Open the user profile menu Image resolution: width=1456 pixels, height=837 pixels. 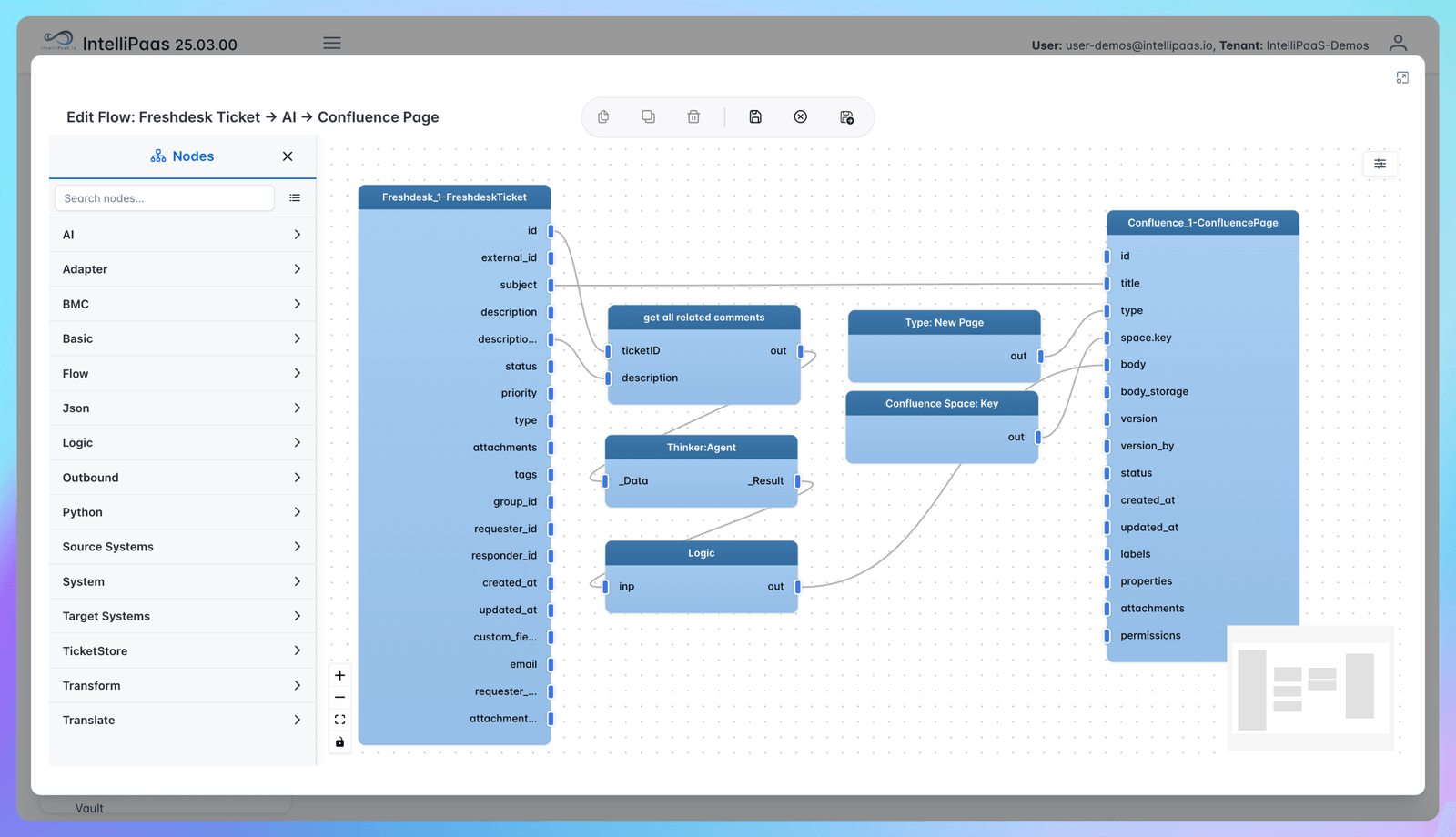point(1398,43)
